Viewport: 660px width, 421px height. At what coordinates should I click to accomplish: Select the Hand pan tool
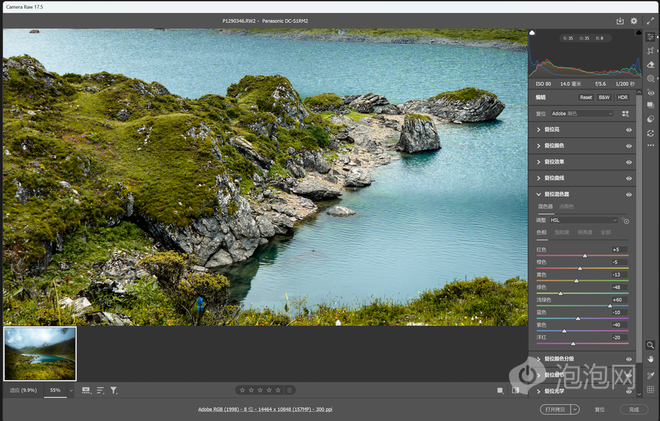pos(651,359)
